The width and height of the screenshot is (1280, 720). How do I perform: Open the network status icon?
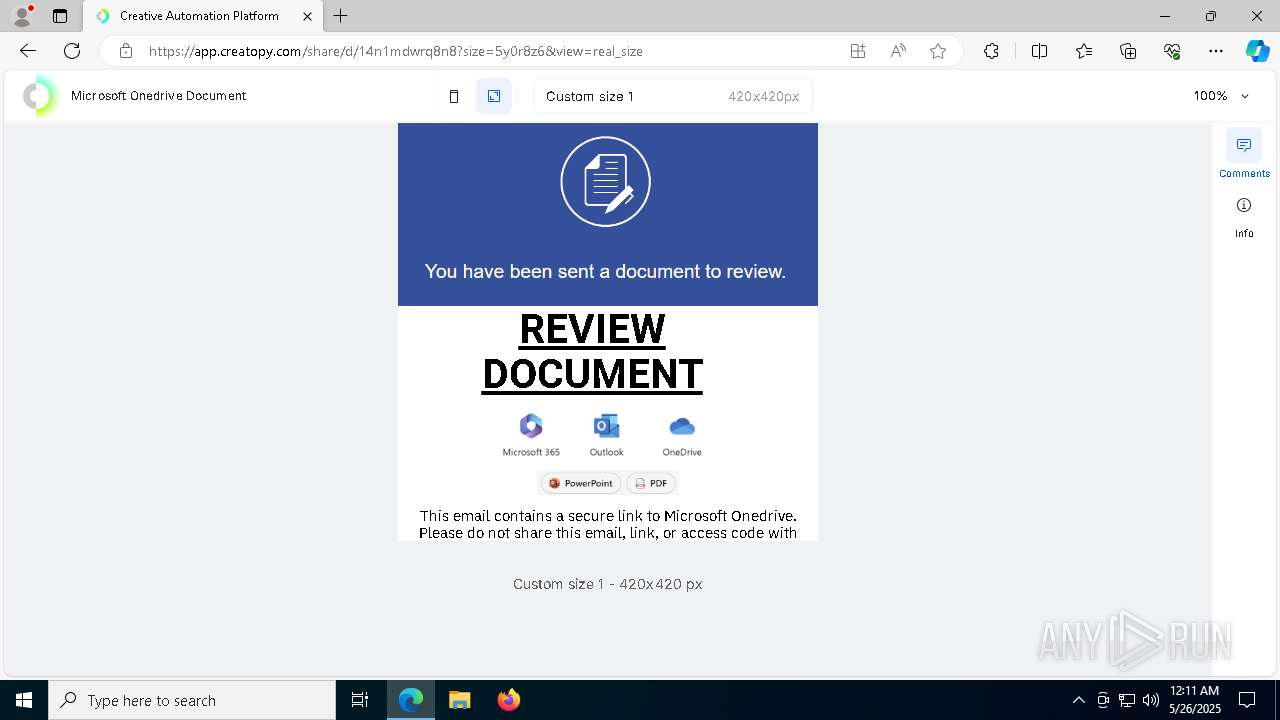(x=1127, y=700)
